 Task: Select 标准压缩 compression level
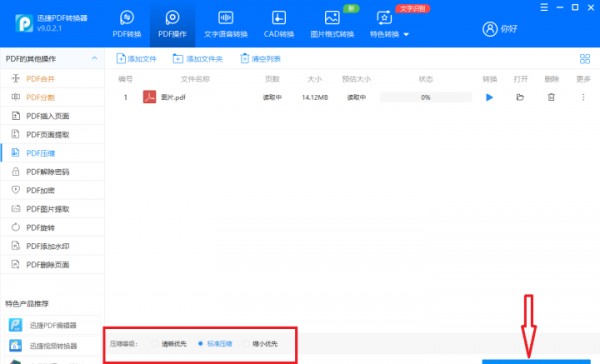215,344
